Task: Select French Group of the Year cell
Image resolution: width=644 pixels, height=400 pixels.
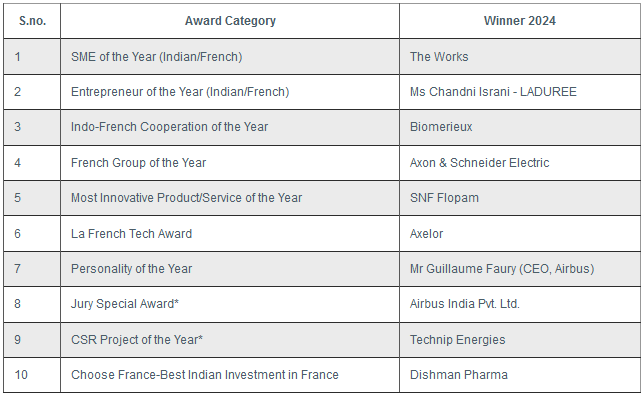Action: pos(139,163)
